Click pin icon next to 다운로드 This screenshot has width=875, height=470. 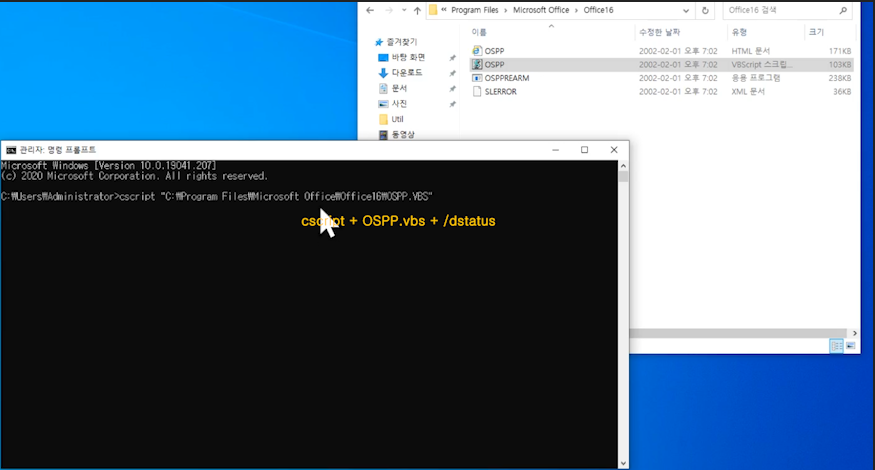click(453, 73)
